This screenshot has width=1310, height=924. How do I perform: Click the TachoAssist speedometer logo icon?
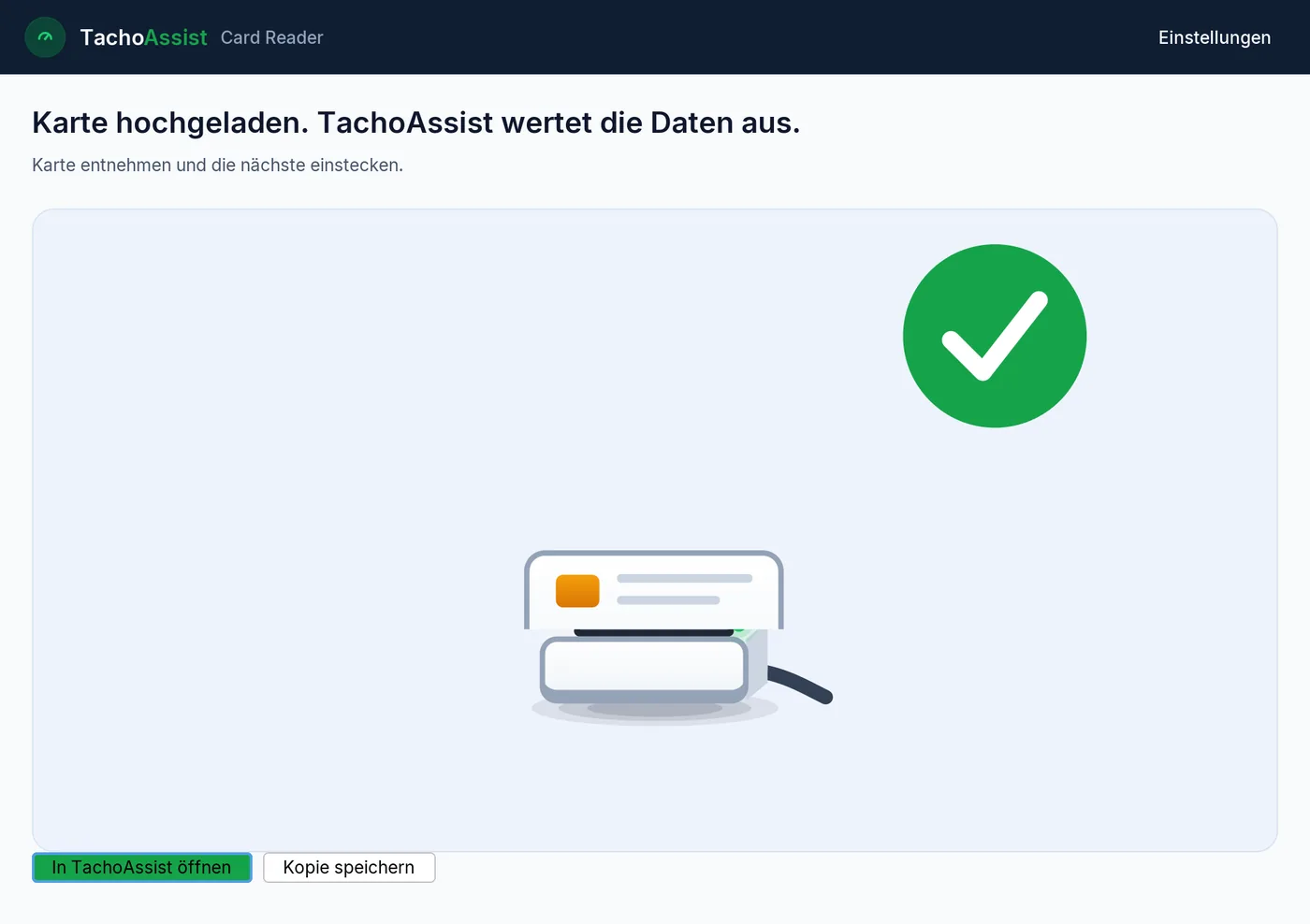coord(45,37)
